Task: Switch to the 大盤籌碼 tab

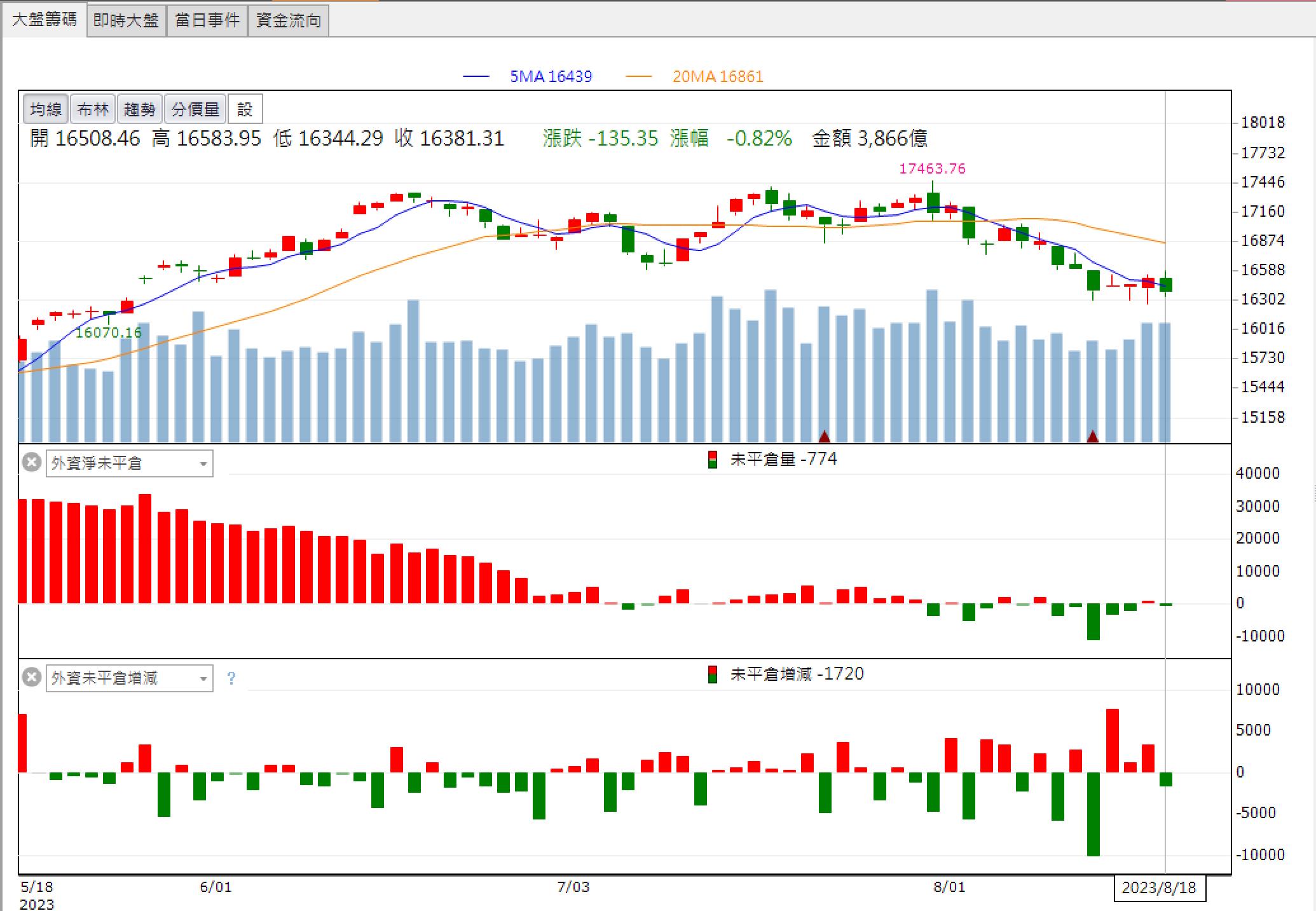Action: pyautogui.click(x=45, y=20)
